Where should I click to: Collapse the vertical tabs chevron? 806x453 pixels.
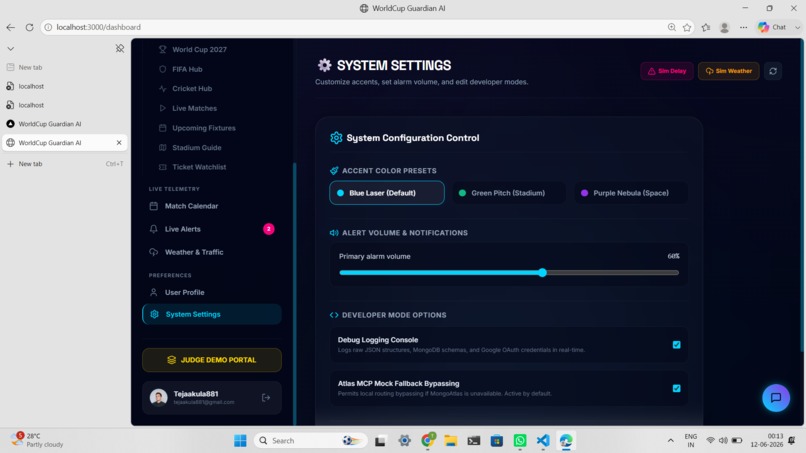[10, 48]
